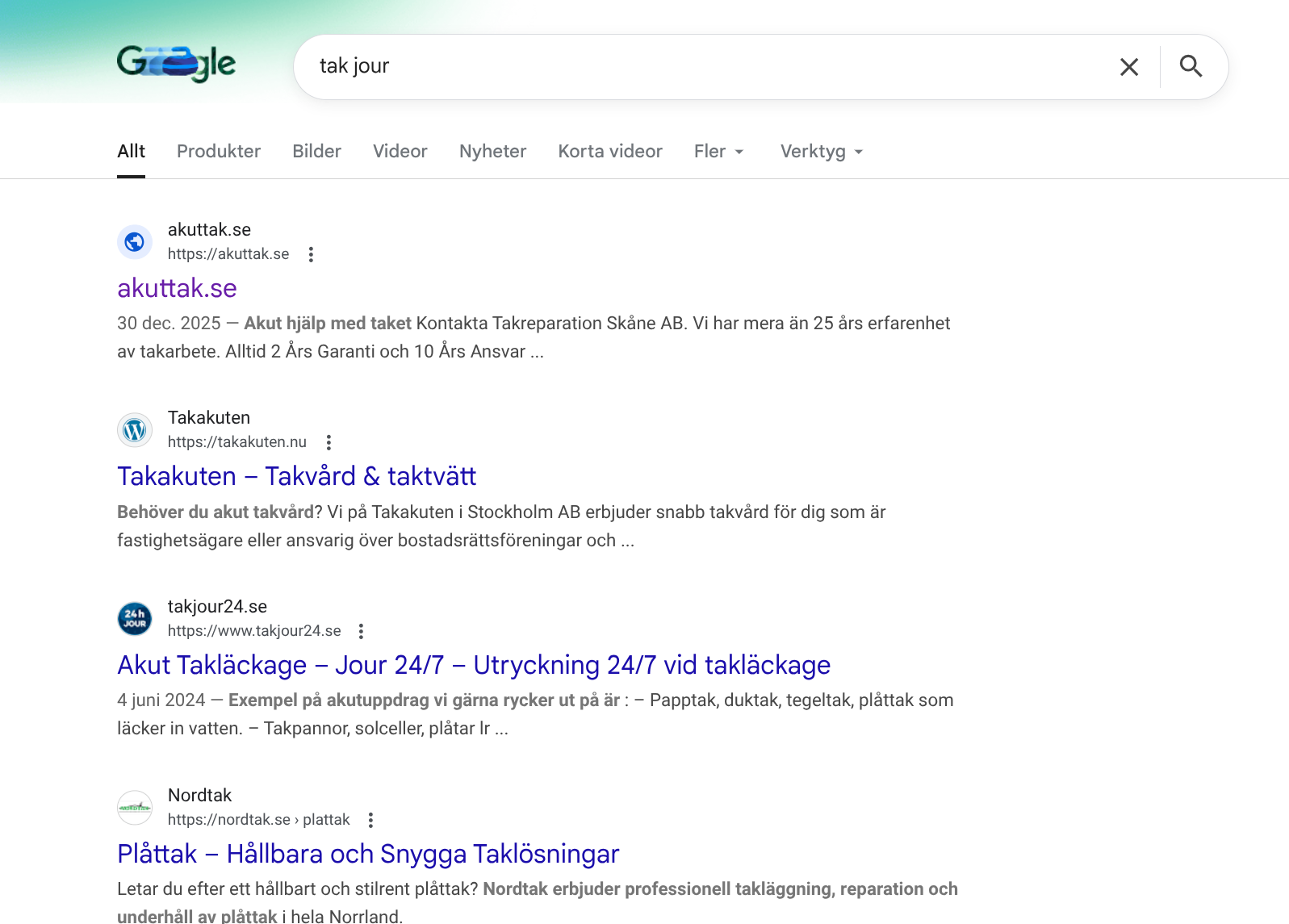1289x924 pixels.
Task: Open the Videor tab
Action: (400, 151)
